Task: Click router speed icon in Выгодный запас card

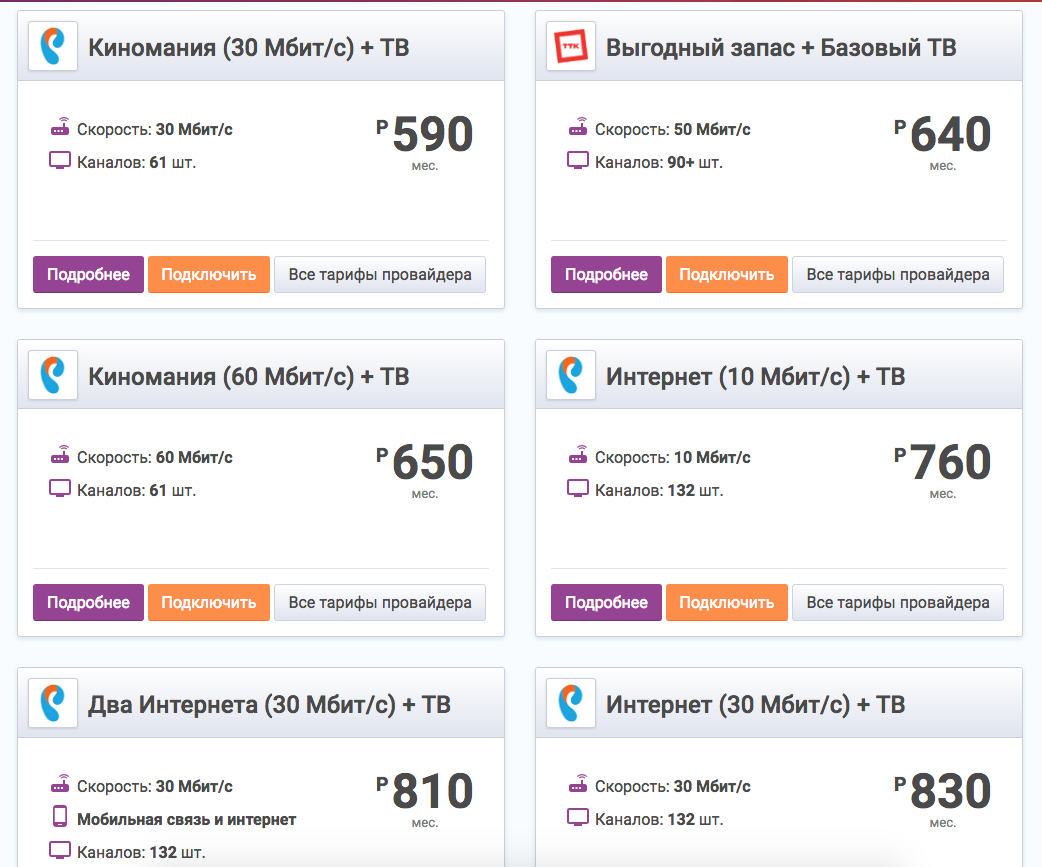Action: [x=578, y=129]
